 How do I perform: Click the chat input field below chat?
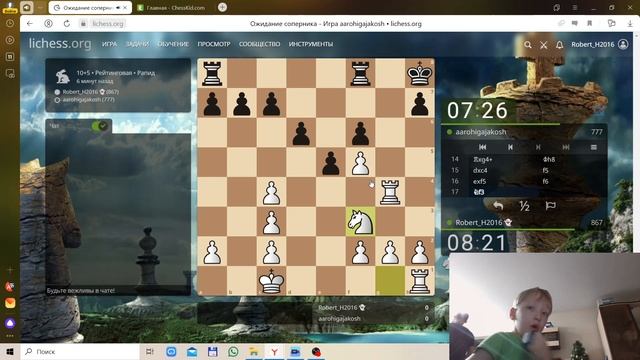tap(118, 291)
